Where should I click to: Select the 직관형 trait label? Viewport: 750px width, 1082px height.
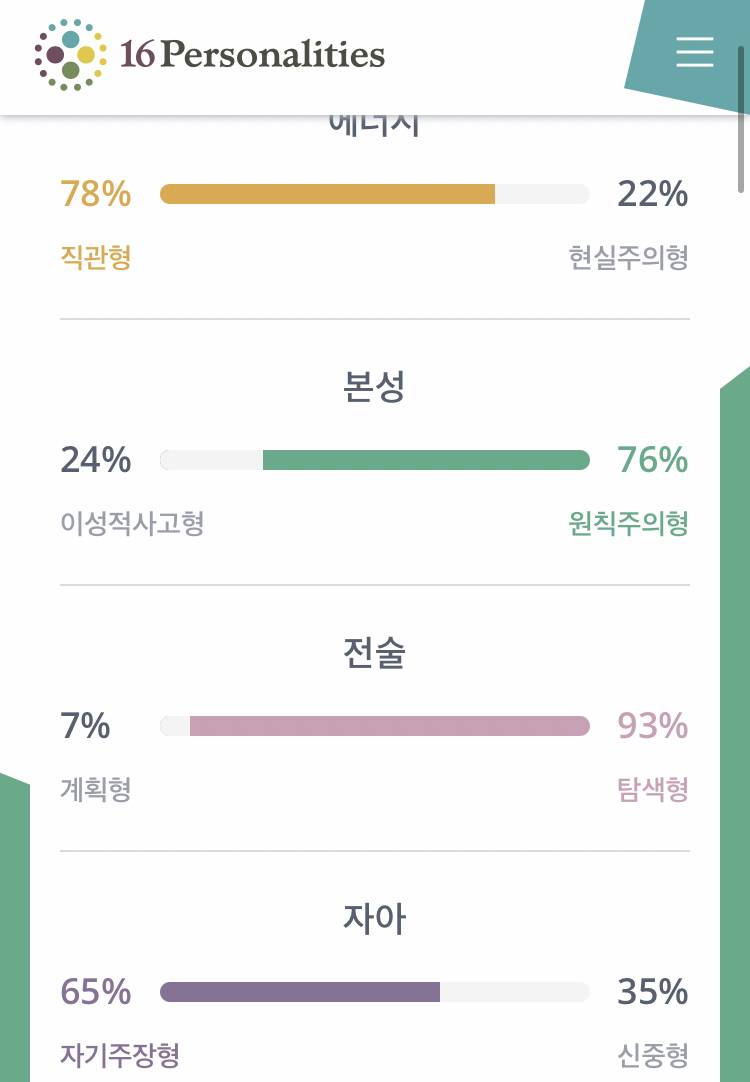[x=94, y=258]
